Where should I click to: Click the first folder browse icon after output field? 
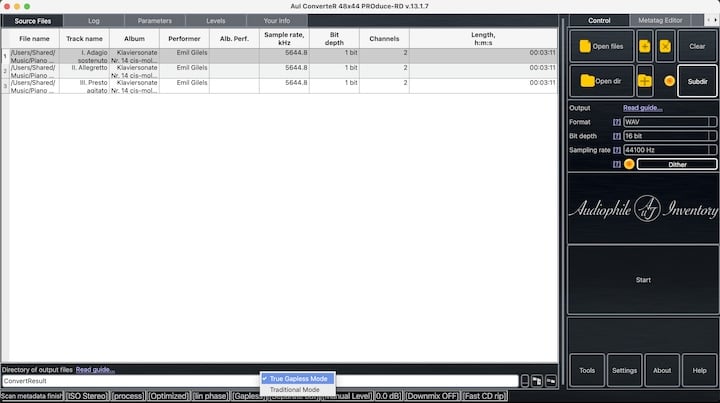pyautogui.click(x=537, y=381)
